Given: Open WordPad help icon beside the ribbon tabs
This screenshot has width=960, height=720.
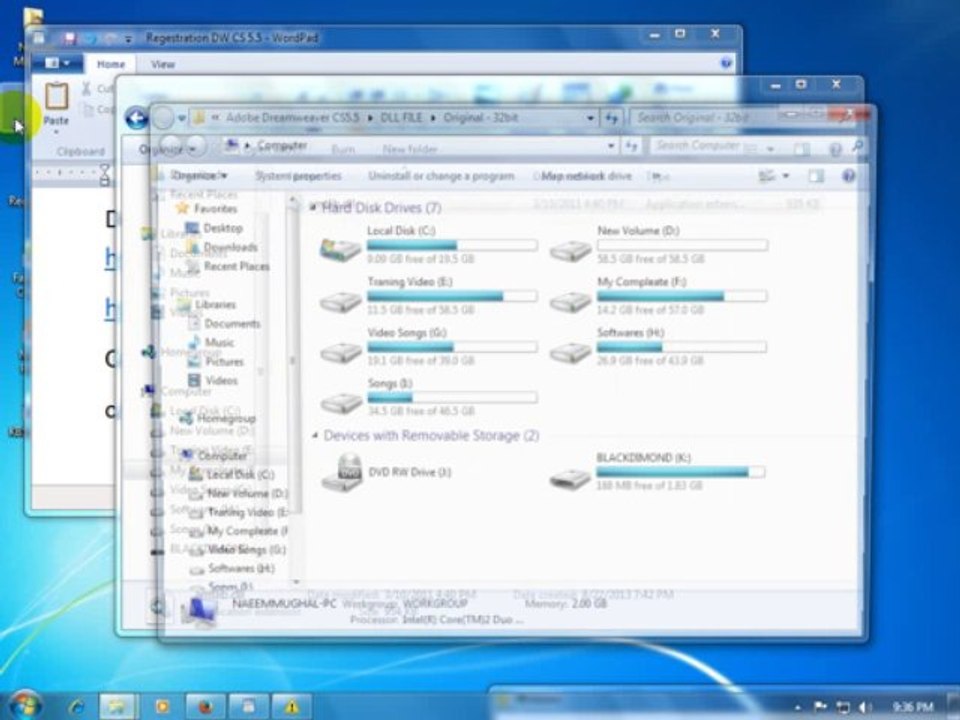Looking at the screenshot, I should click(726, 62).
